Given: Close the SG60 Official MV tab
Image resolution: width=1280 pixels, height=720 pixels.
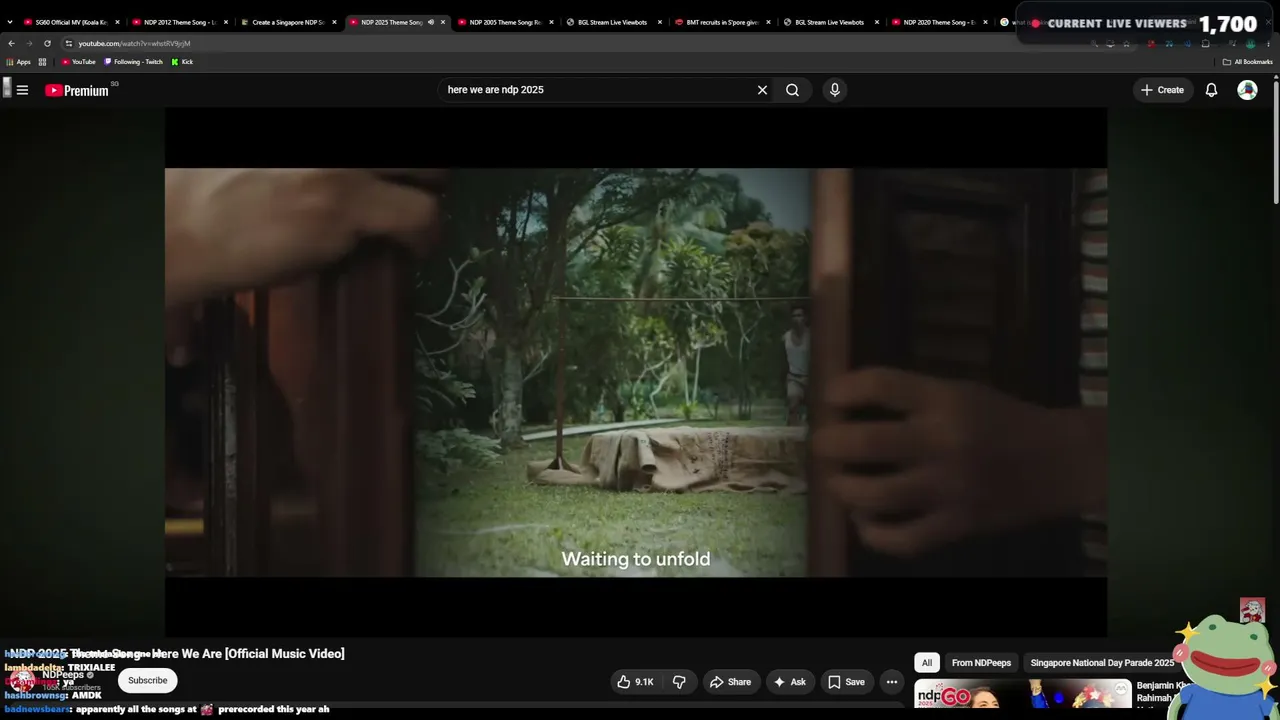Looking at the screenshot, I should tap(117, 22).
